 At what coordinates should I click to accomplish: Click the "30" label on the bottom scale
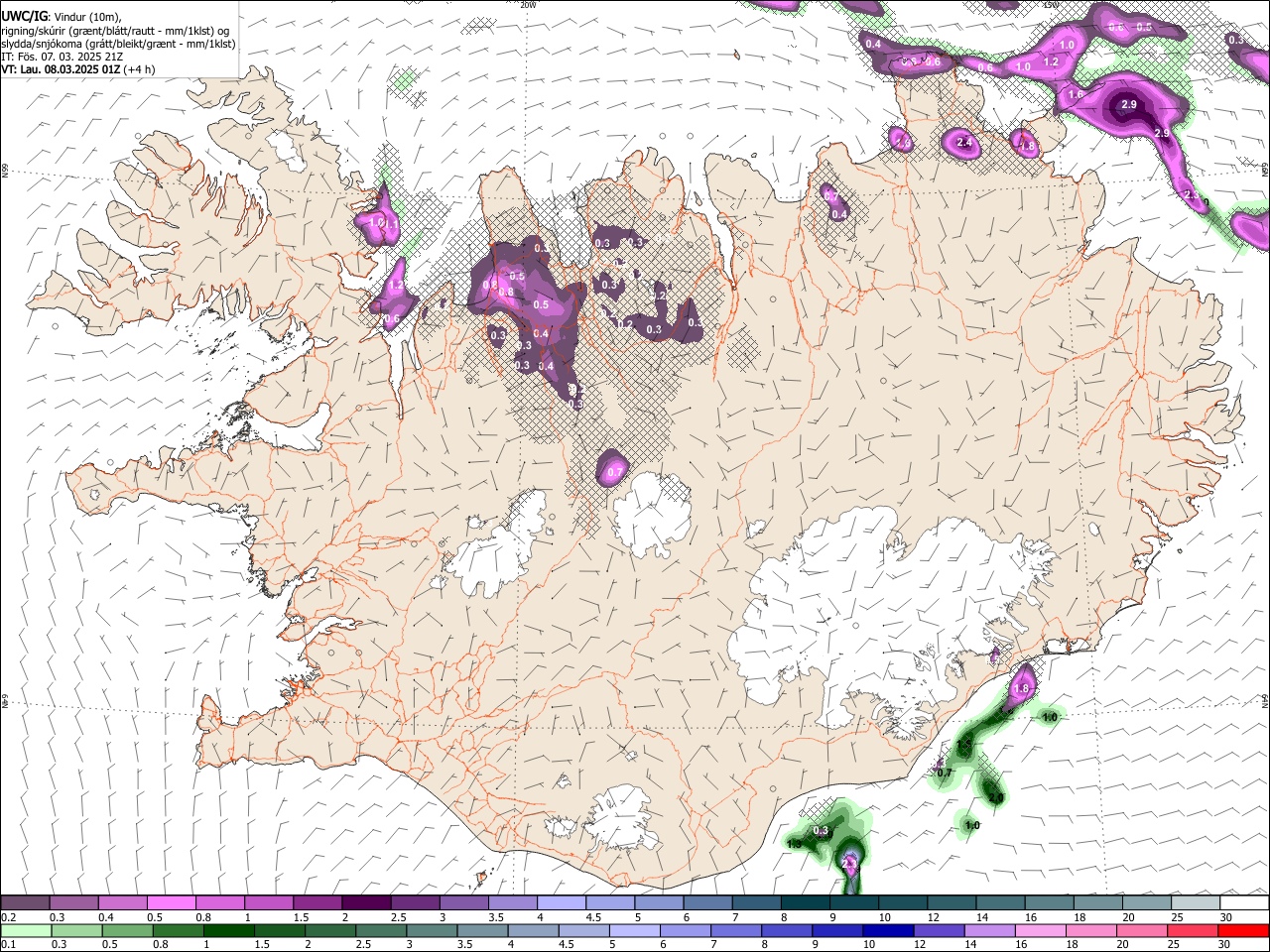pos(1224,944)
